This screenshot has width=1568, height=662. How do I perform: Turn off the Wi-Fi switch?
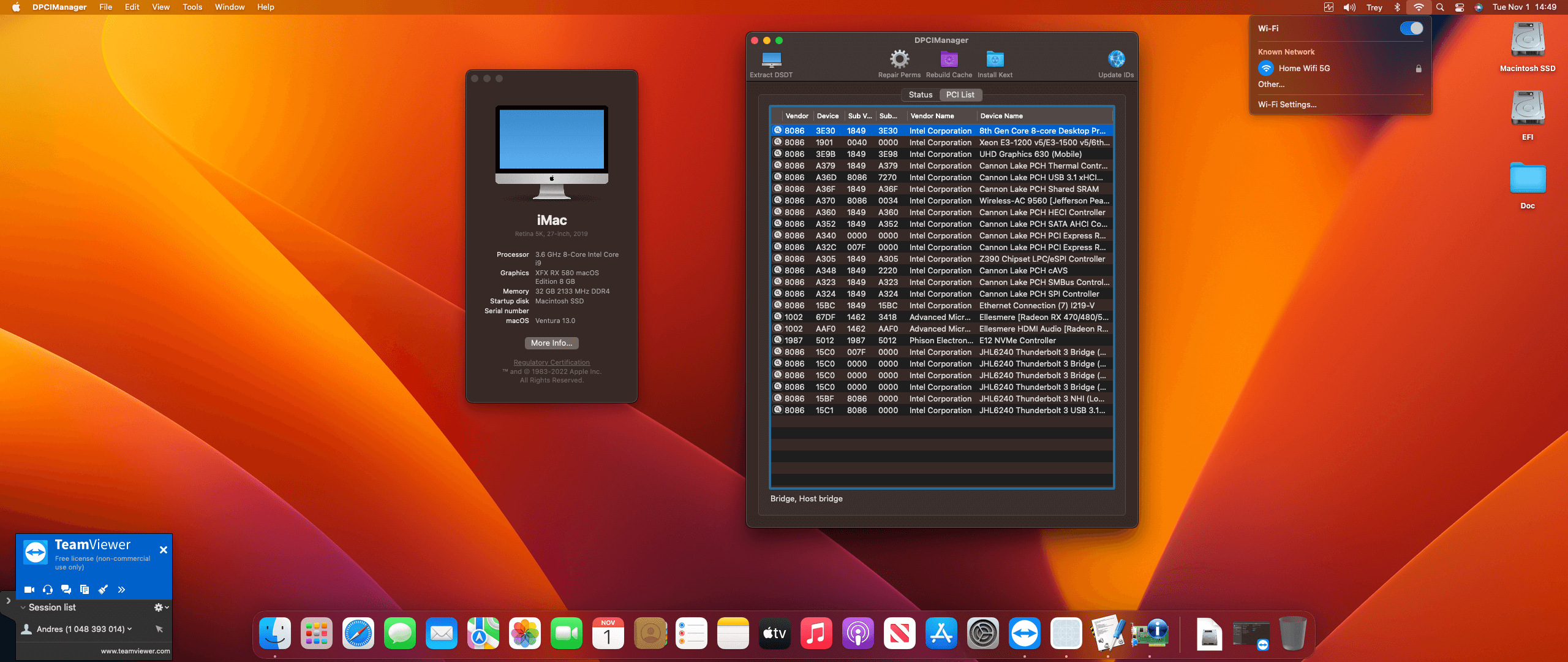click(x=1411, y=28)
